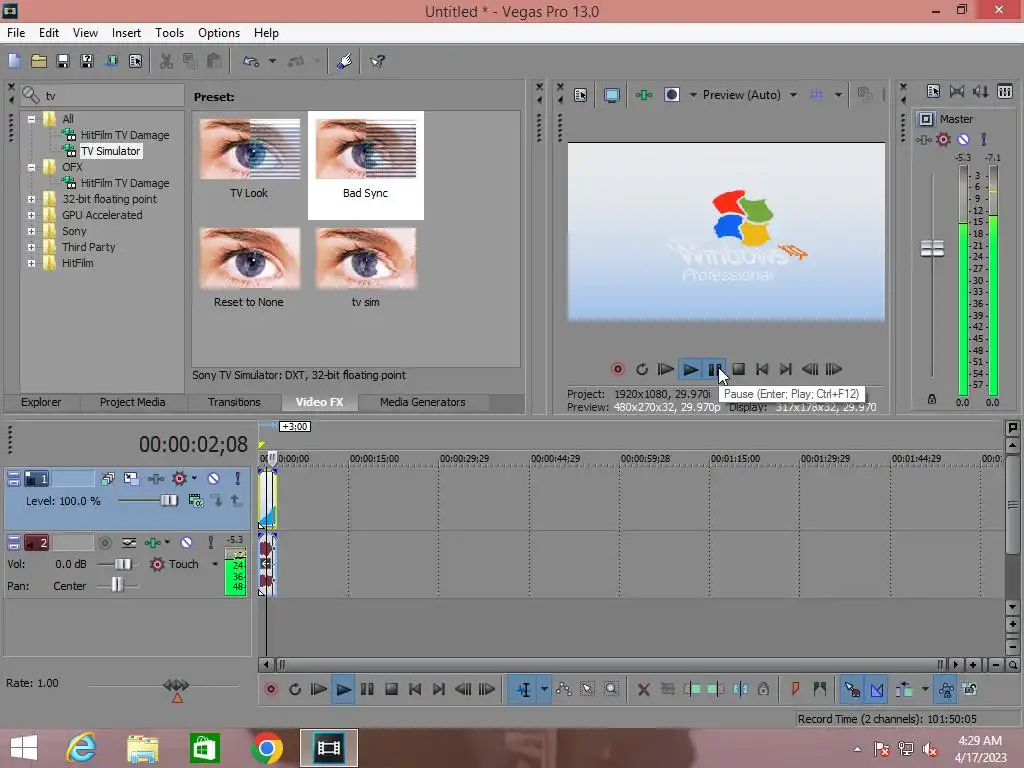Viewport: 1024px width, 768px height.
Task: Switch to the Transitions tab
Action: pyautogui.click(x=234, y=402)
